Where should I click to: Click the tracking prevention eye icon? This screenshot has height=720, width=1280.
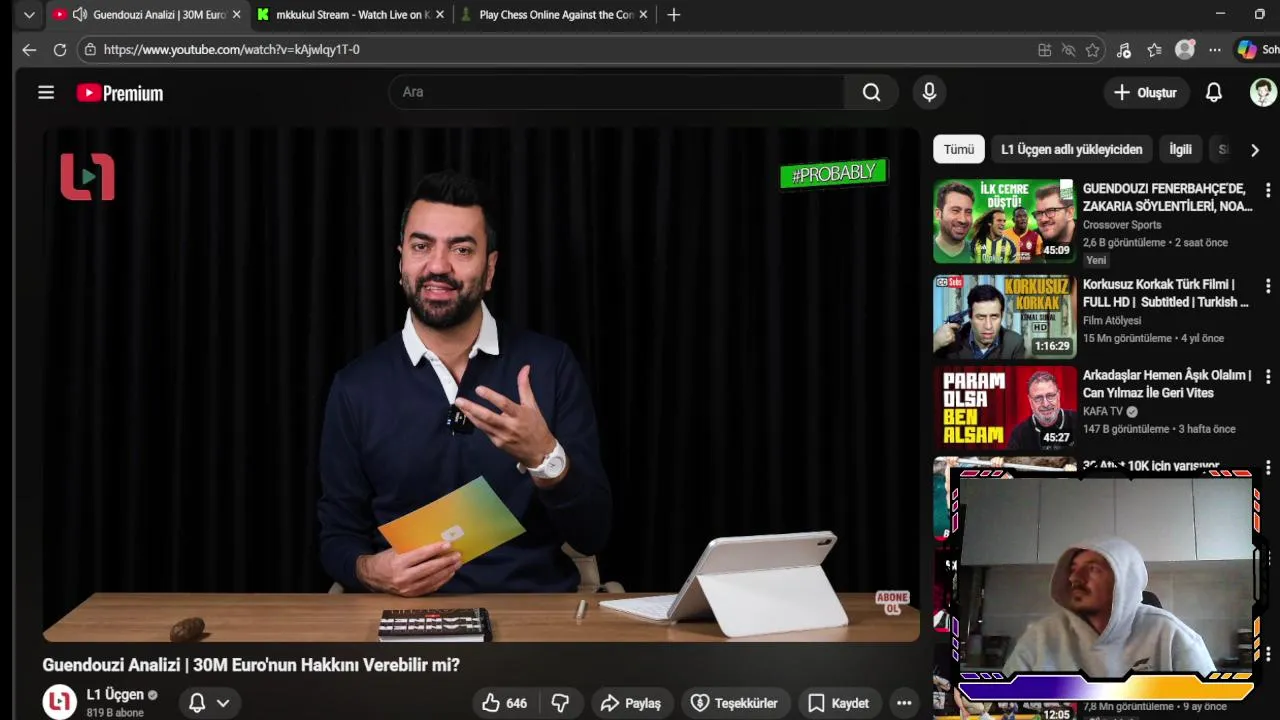[x=1068, y=50]
